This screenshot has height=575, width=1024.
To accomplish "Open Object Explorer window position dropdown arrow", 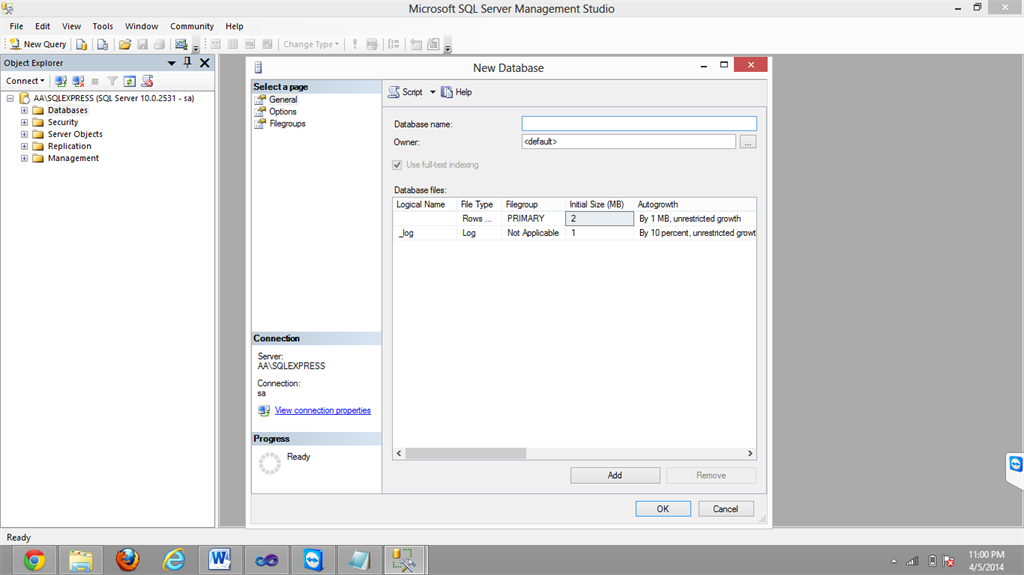I will point(171,63).
